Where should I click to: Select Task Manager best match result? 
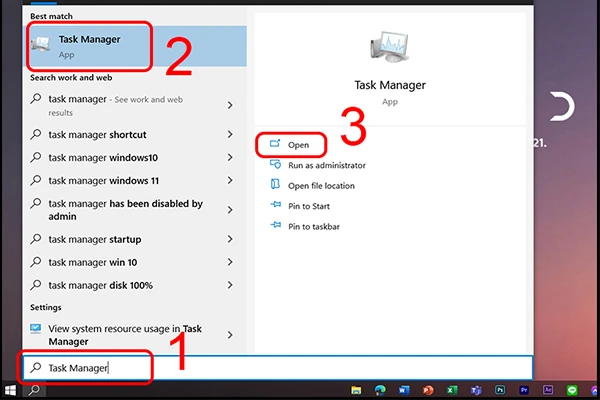(135, 46)
